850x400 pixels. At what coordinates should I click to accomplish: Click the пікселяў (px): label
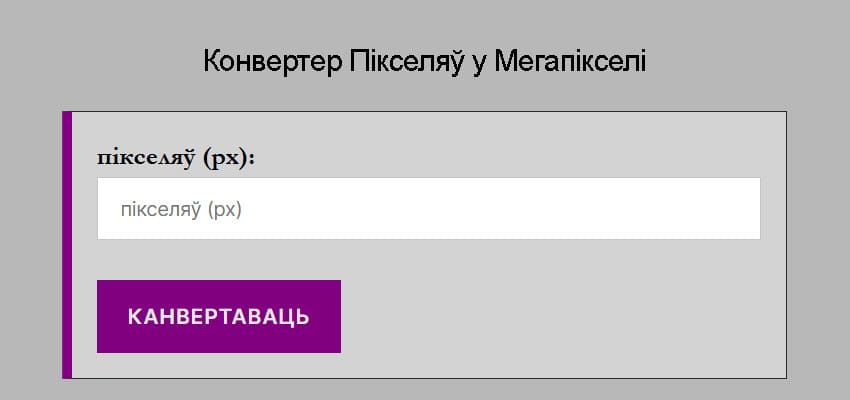175,158
